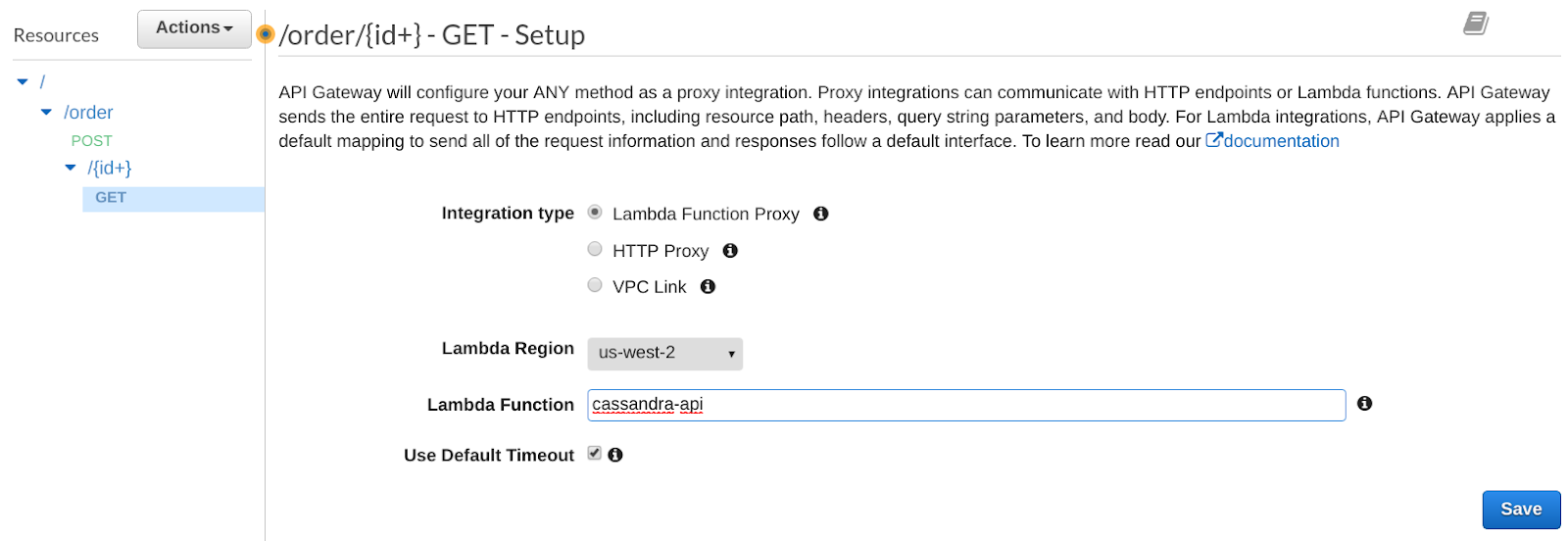Select the GET method in resource tree
This screenshot has height=541, width=1568.
[111, 198]
